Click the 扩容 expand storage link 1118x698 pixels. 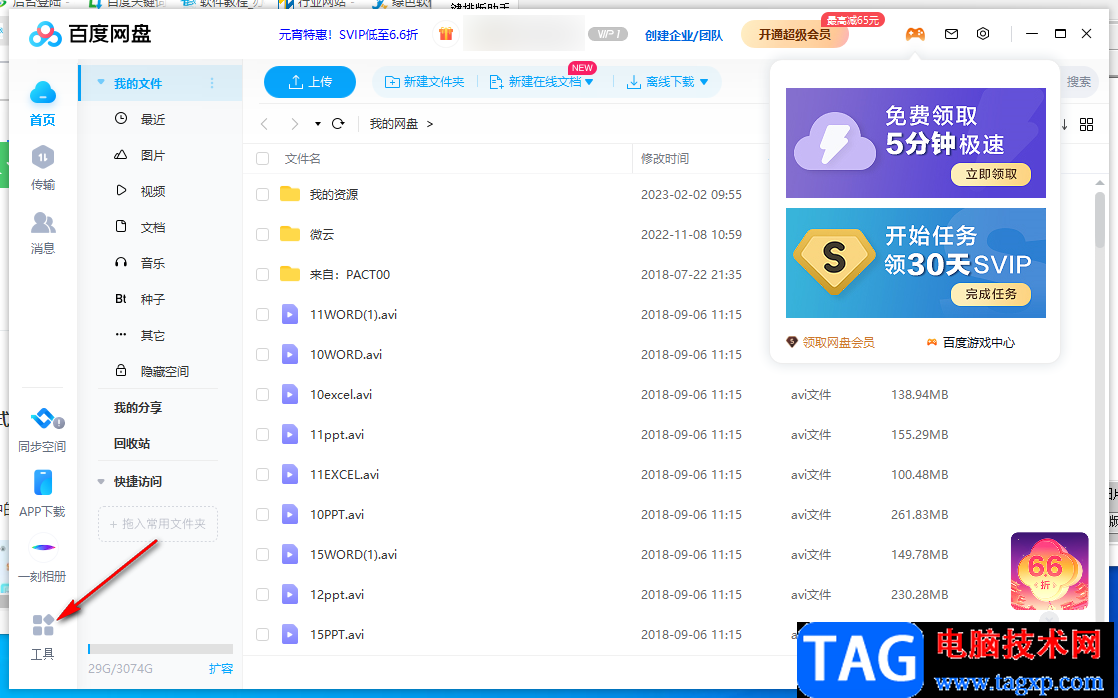[x=221, y=668]
